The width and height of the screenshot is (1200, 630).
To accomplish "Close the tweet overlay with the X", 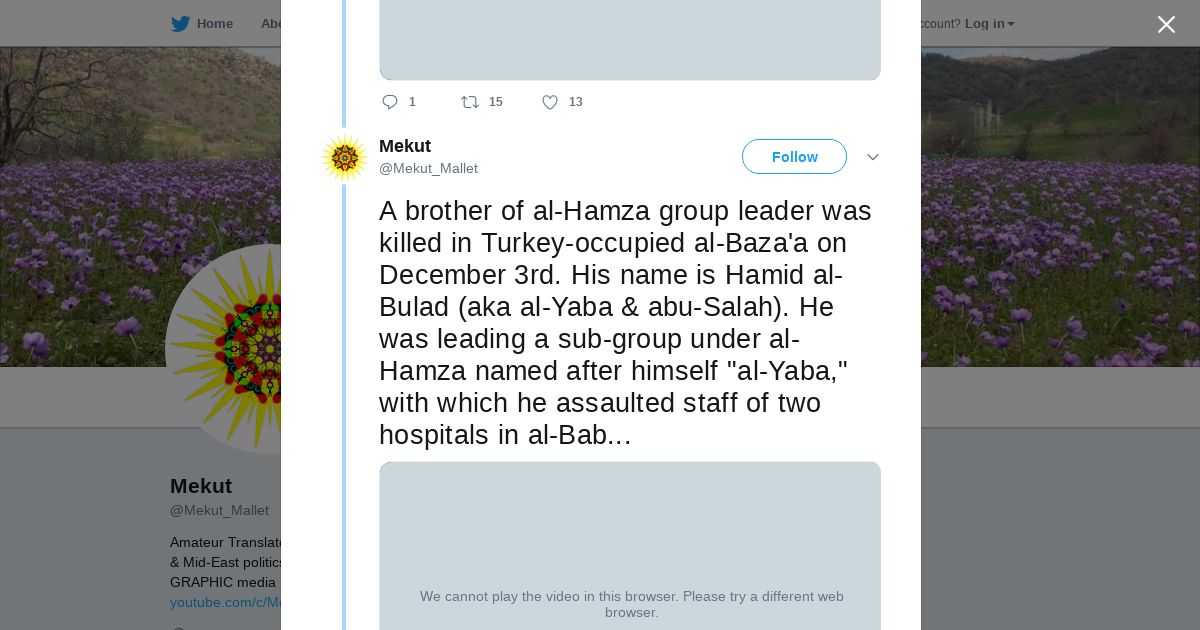I will [1166, 25].
